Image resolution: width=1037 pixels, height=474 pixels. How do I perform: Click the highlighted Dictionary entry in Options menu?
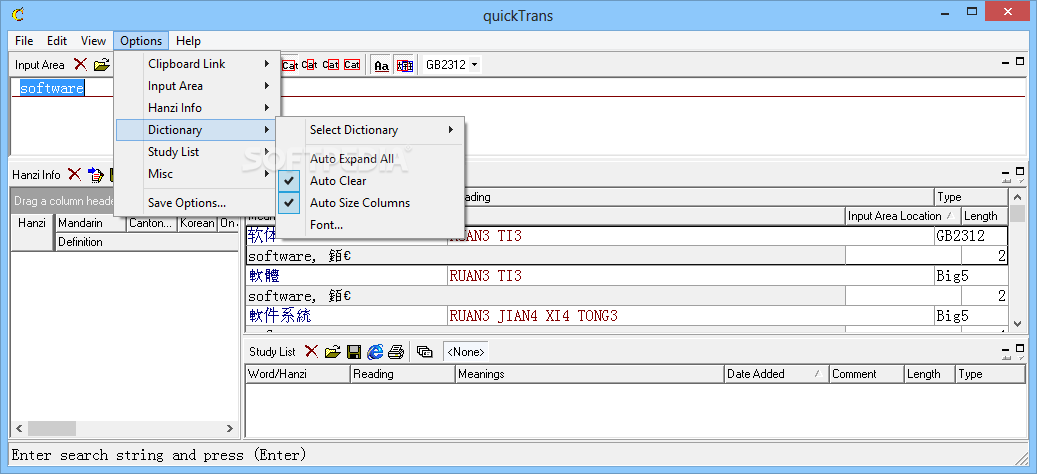point(197,130)
